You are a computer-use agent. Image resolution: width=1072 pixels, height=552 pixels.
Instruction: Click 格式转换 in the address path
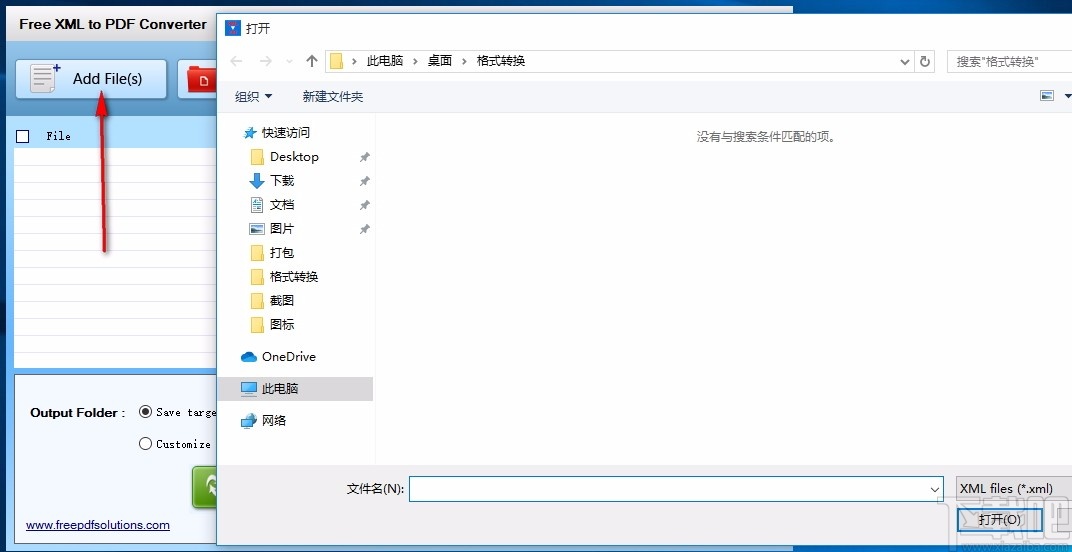[501, 61]
